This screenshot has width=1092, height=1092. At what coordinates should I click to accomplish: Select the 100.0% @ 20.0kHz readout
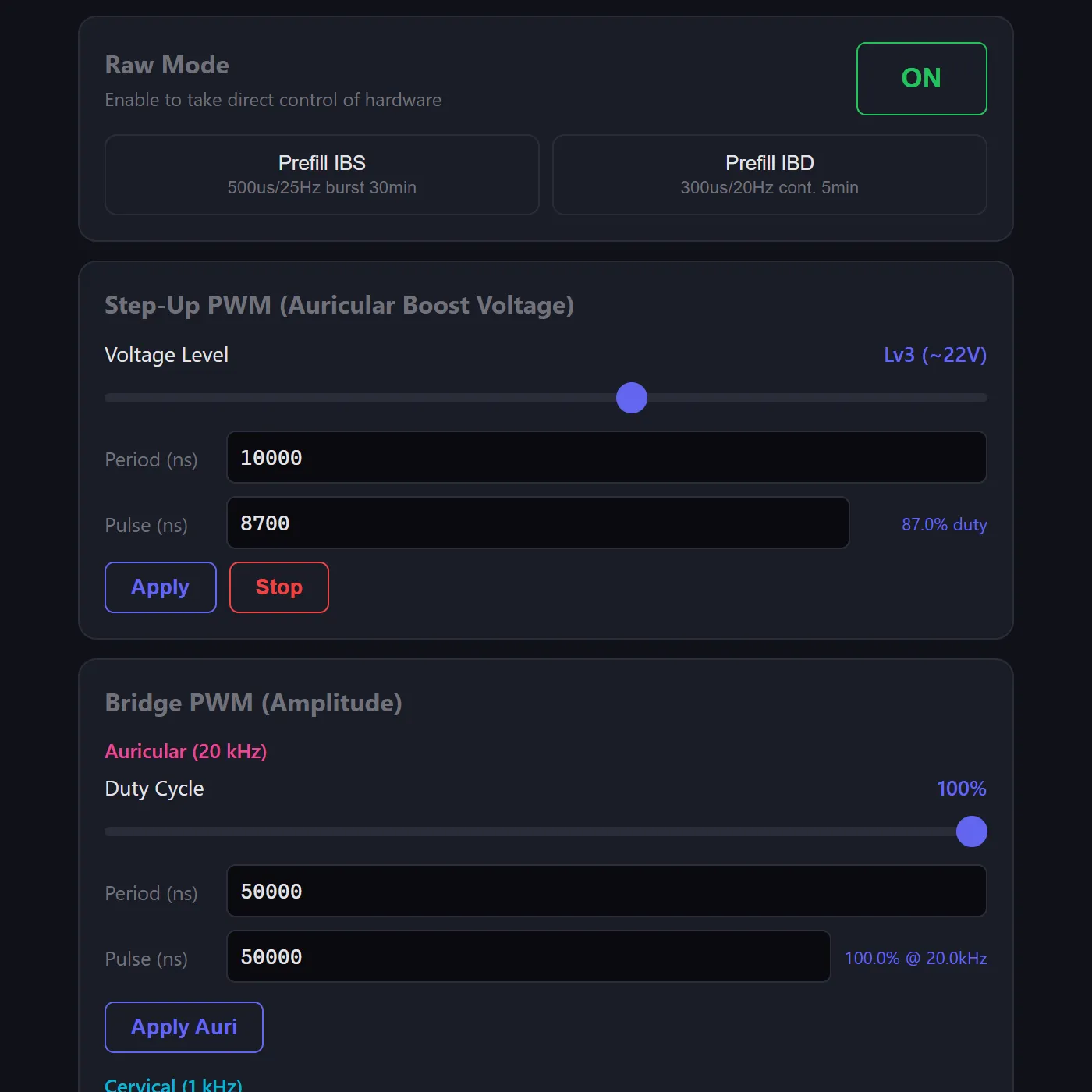pyautogui.click(x=916, y=959)
